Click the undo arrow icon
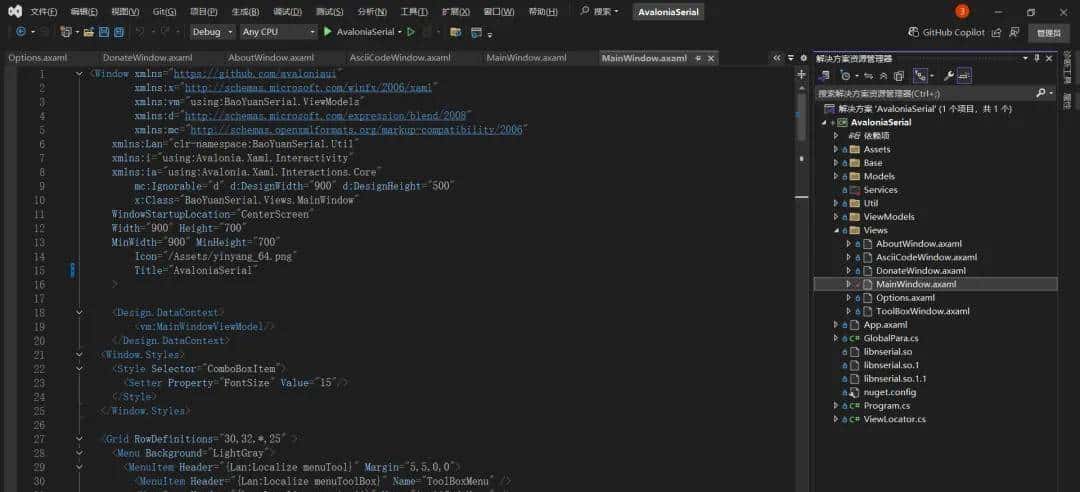This screenshot has width=1080, height=492. tap(140, 32)
